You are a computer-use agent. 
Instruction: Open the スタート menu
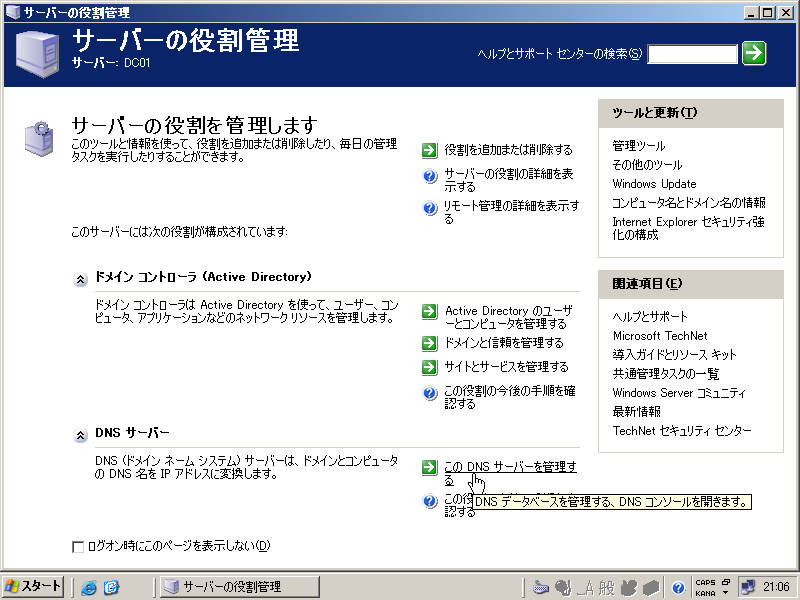click(30, 587)
